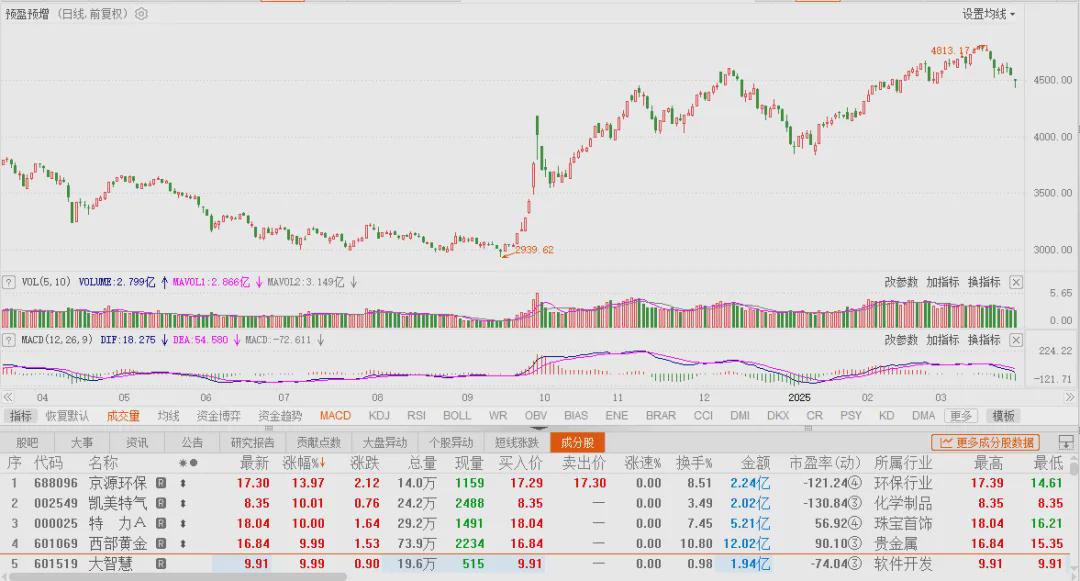Sort by the 涨幅% column header
The image size is (1080, 581).
coord(304,463)
